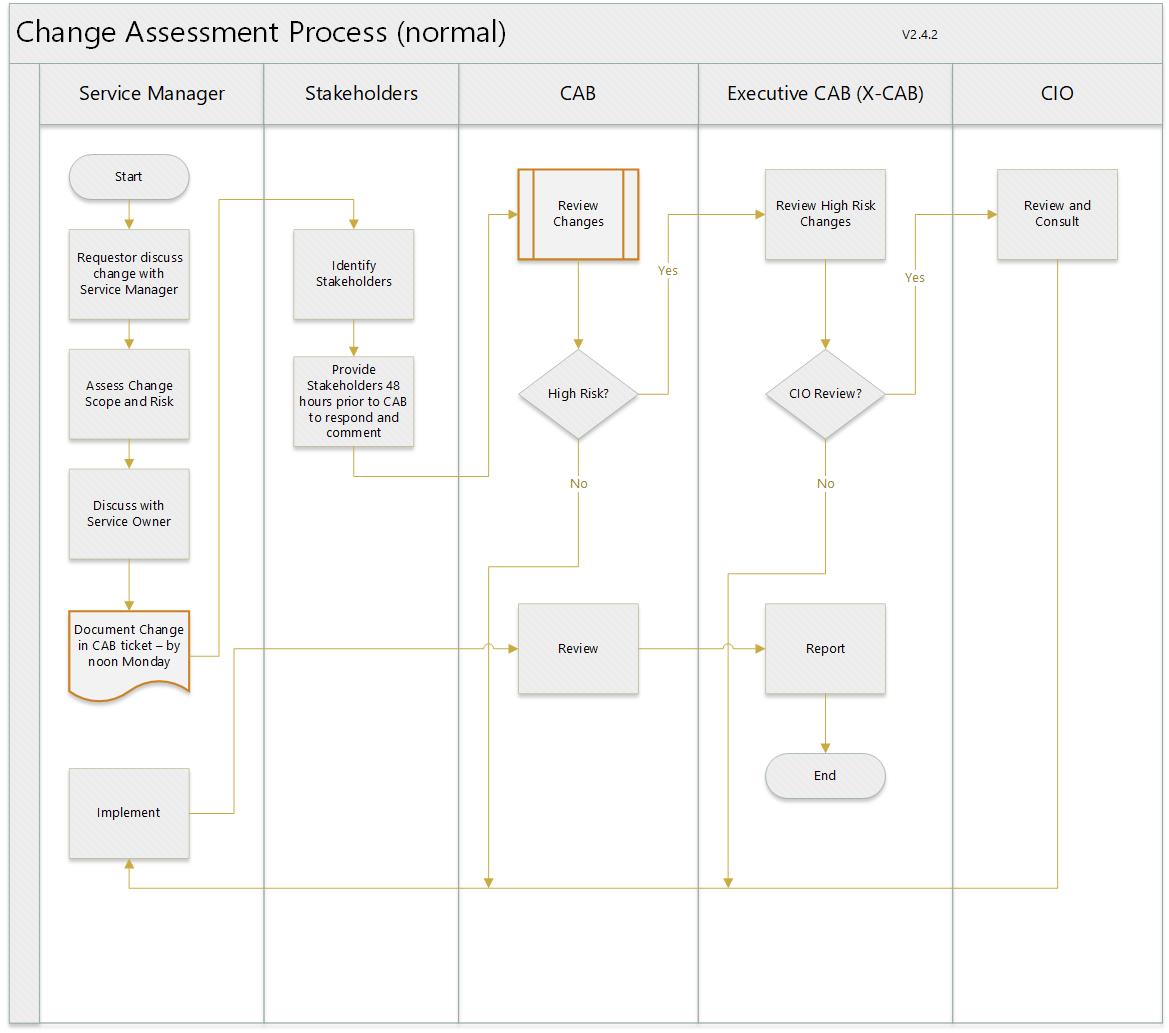
Task: Select the End terminator shape
Action: click(x=825, y=776)
